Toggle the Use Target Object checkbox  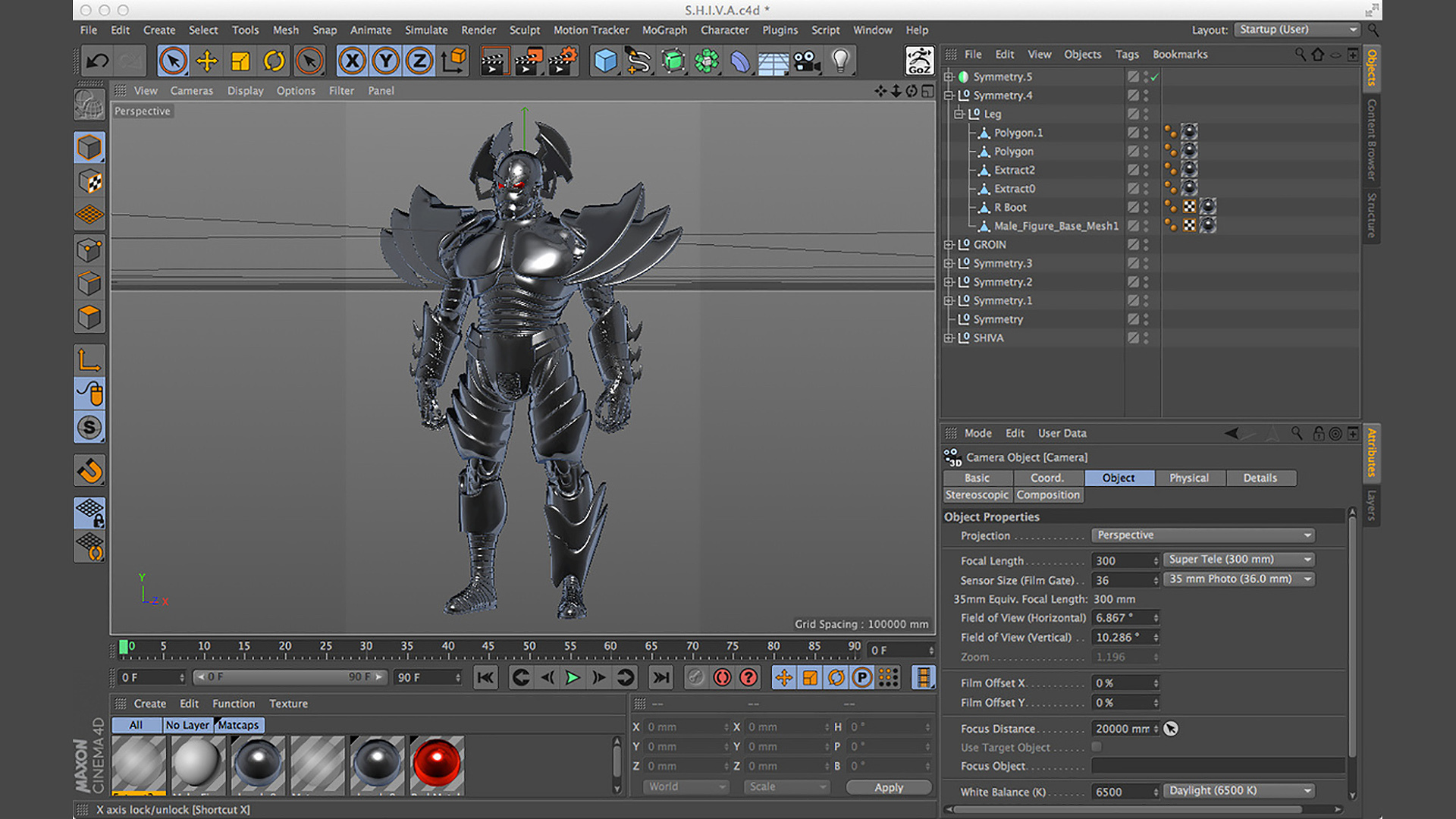[x=1097, y=747]
